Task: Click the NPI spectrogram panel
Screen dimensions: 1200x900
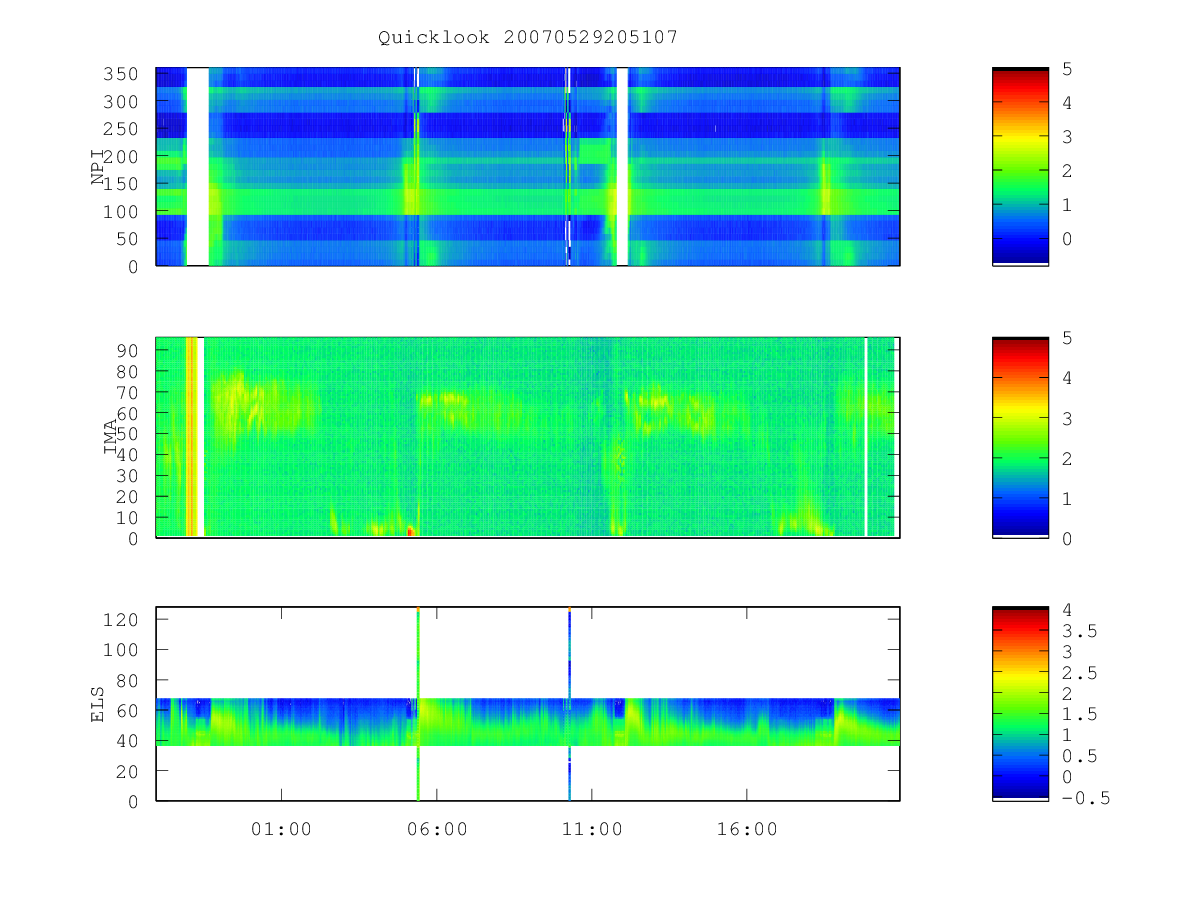Action: click(x=528, y=167)
